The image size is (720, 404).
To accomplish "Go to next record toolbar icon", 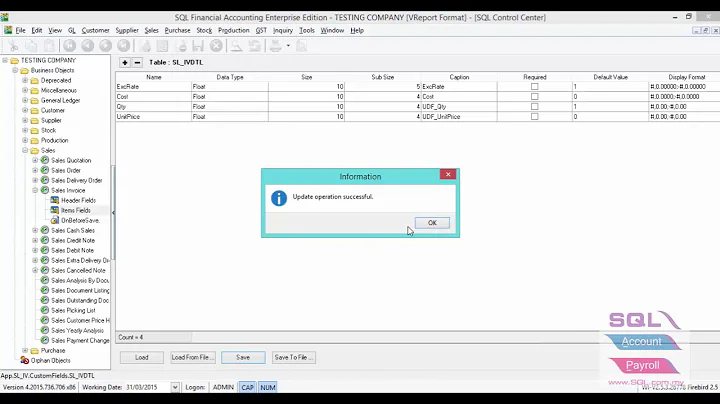I will pyautogui.click(x=106, y=46).
